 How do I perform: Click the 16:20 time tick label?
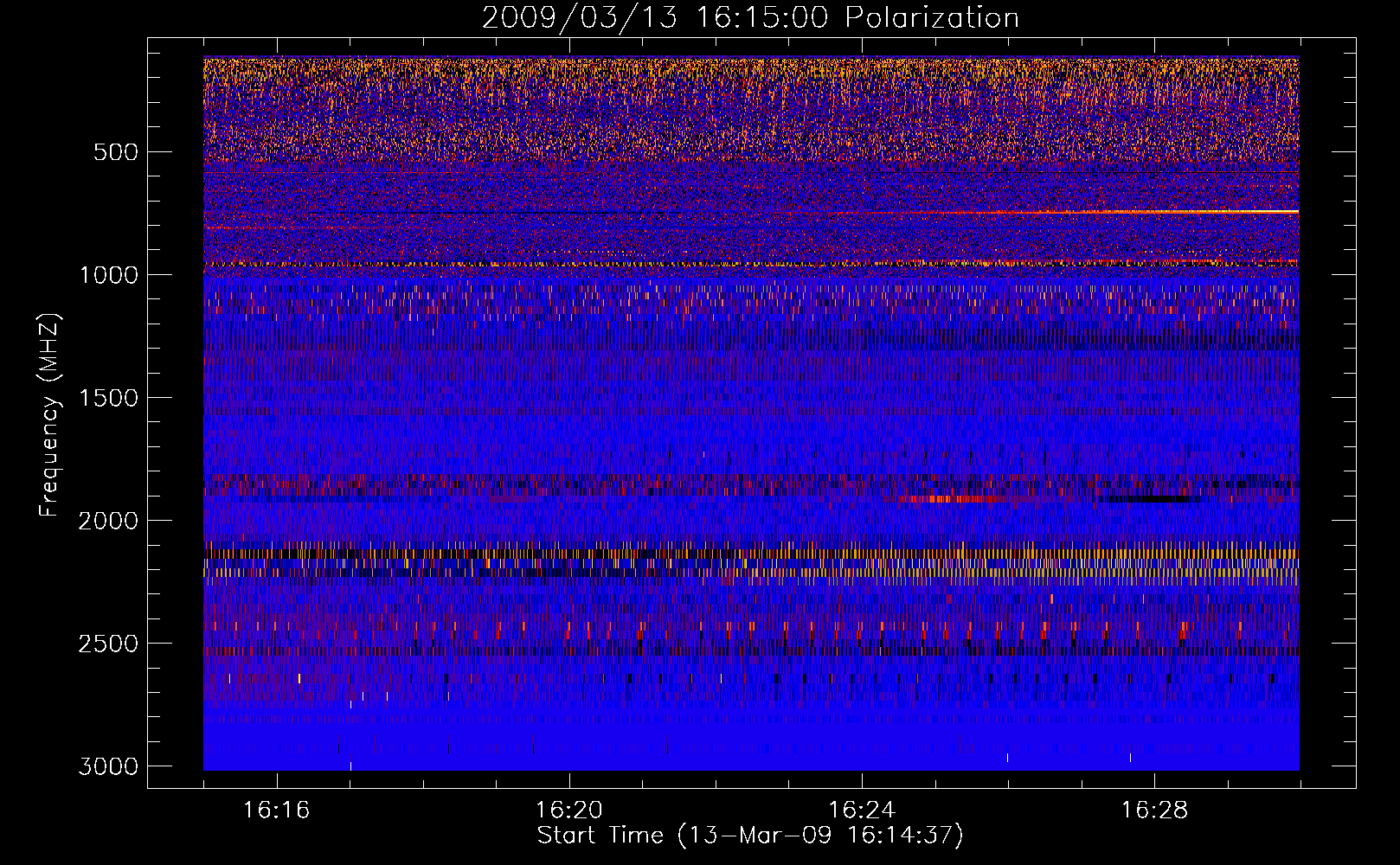pos(568,811)
